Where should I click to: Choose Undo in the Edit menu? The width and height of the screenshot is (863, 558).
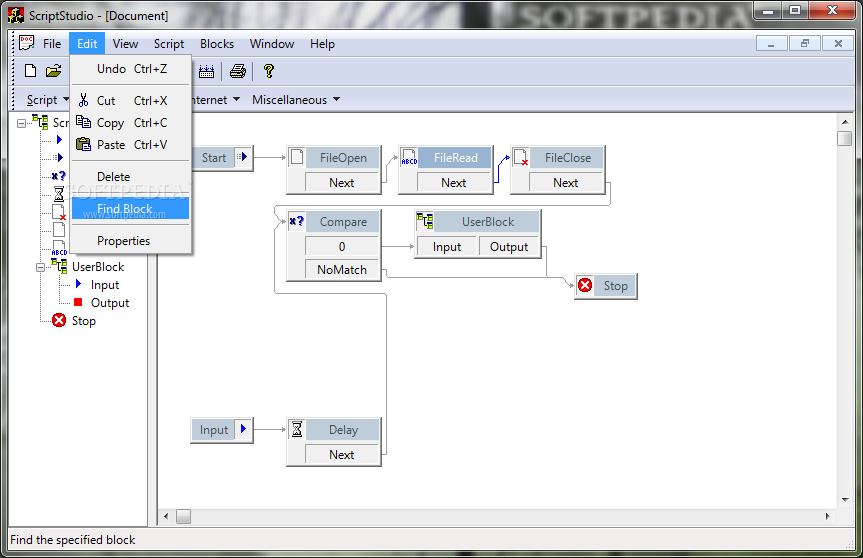coord(130,69)
